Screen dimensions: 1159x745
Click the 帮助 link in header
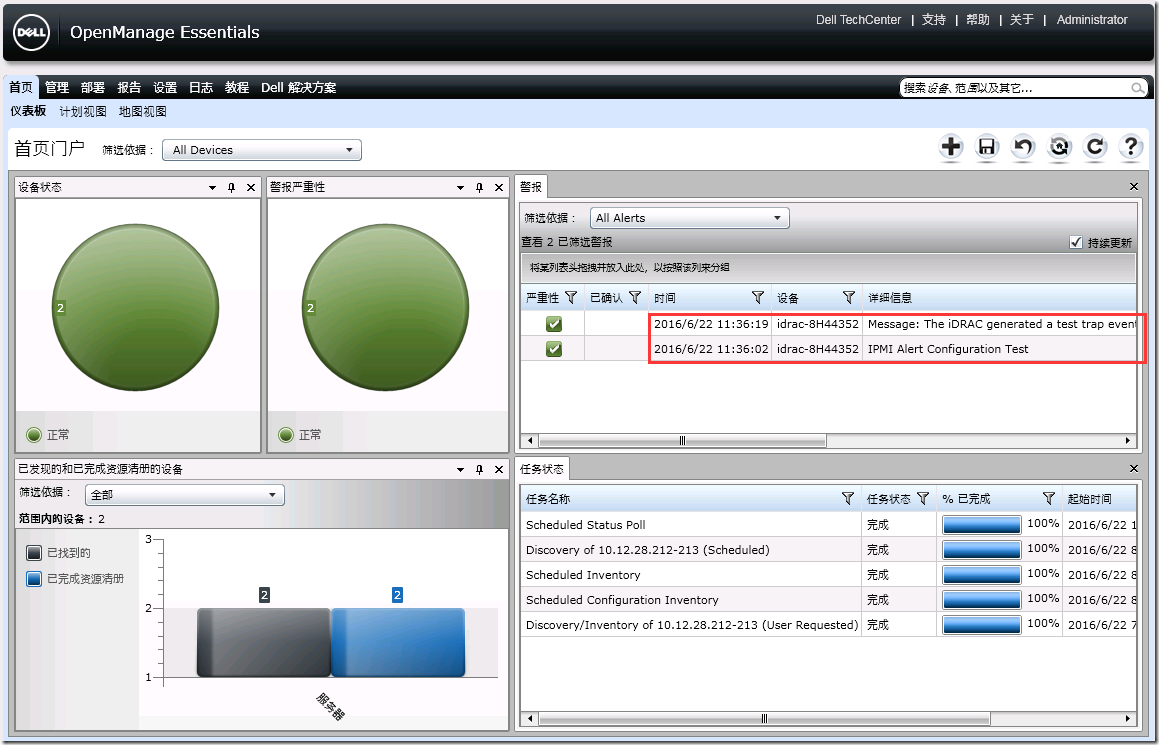[x=978, y=20]
